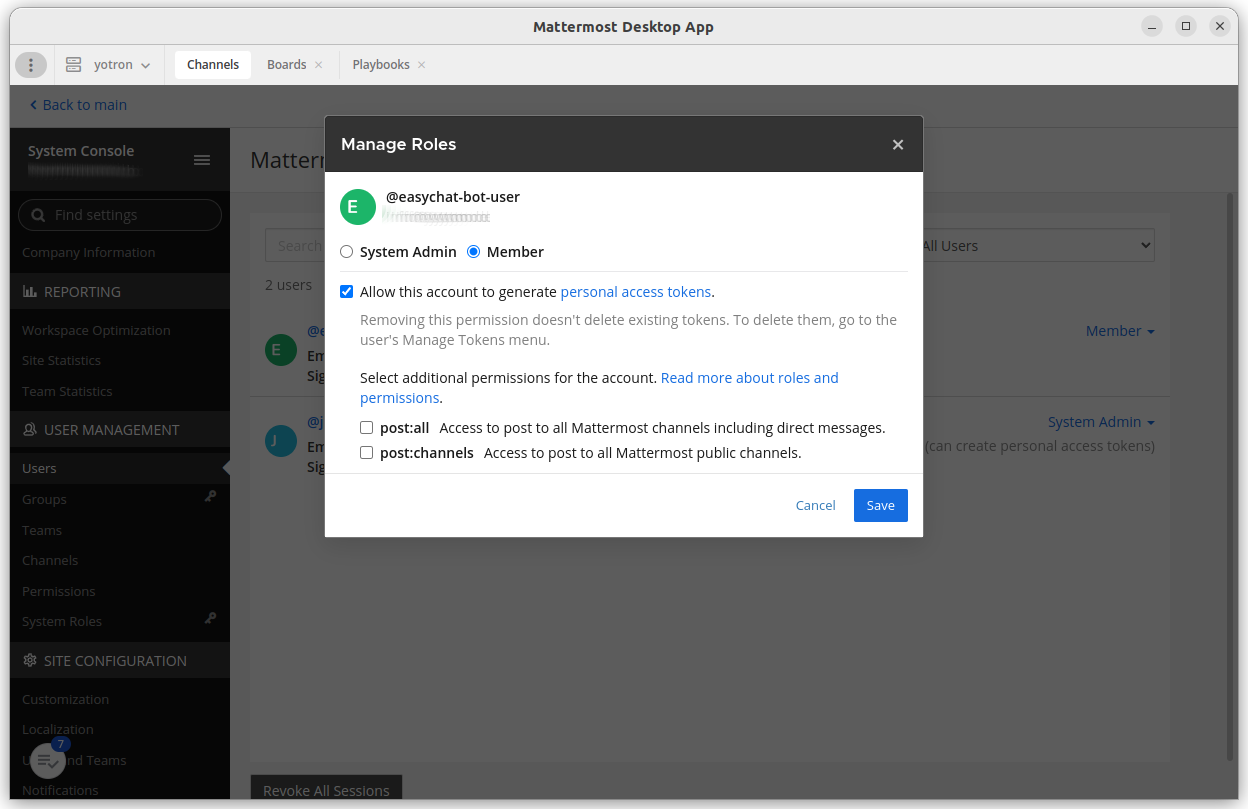Open the three-dot main menu
Viewport: 1248px width, 809px height.
point(31,65)
